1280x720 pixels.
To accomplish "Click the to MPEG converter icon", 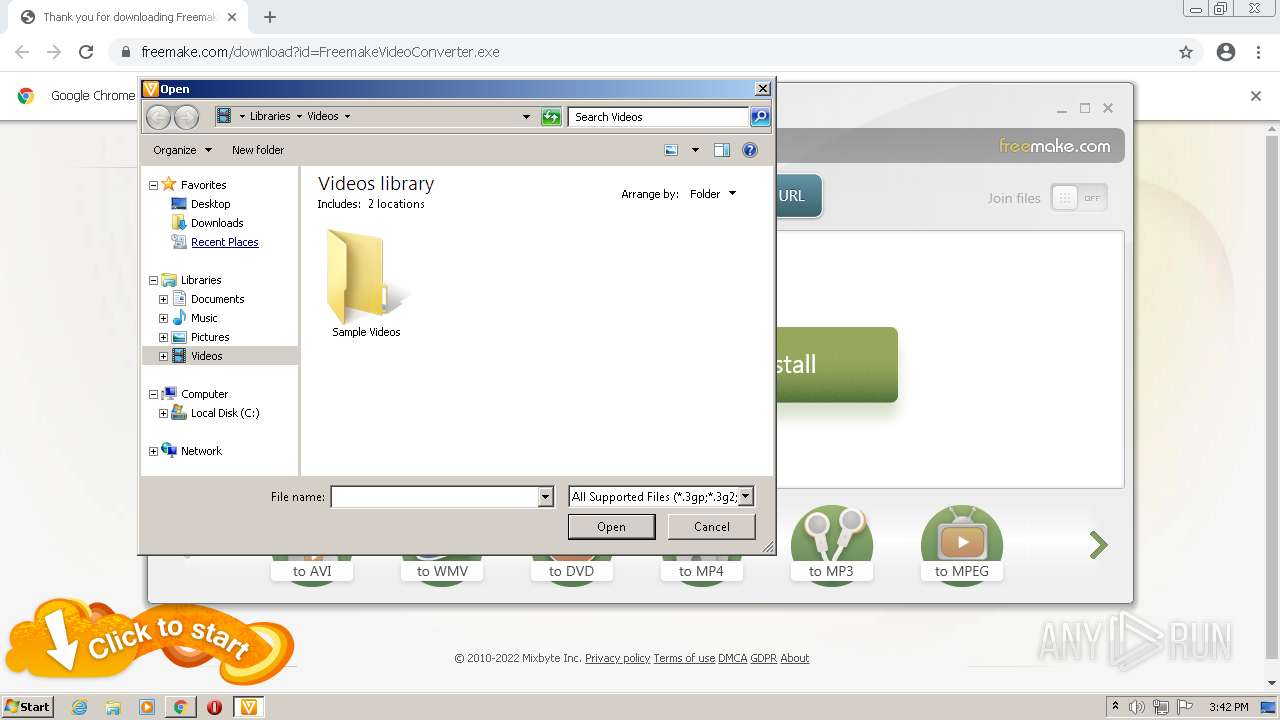I will coord(961,545).
